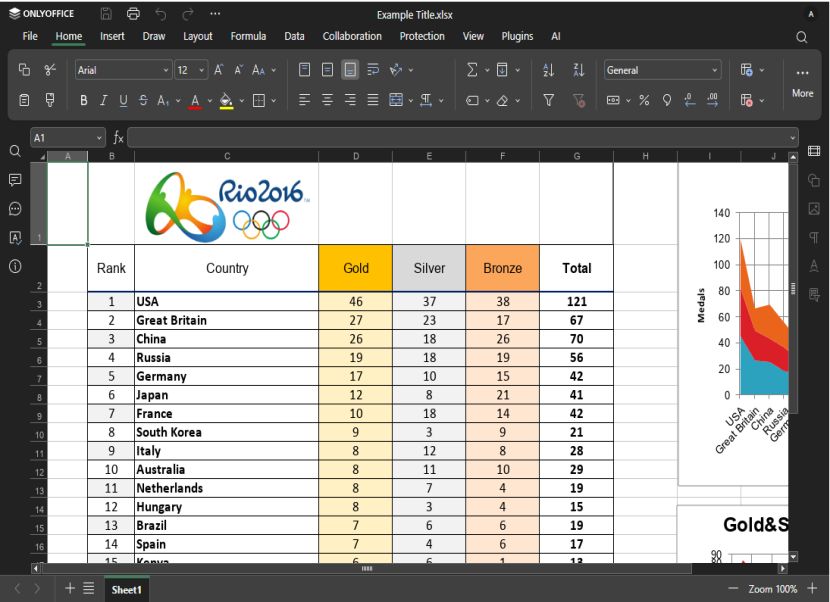
Task: Click the Rio 2016 logo image
Action: pos(228,205)
